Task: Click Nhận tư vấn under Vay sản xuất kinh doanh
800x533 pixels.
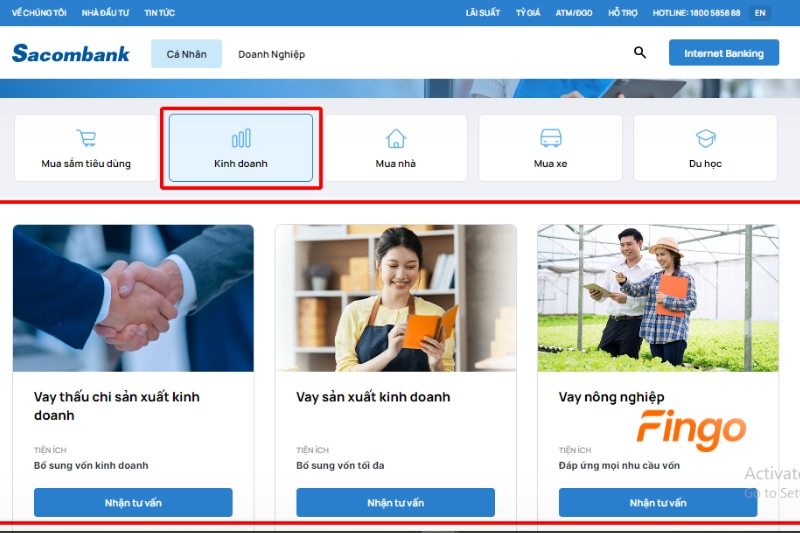Action: pyautogui.click(x=395, y=502)
